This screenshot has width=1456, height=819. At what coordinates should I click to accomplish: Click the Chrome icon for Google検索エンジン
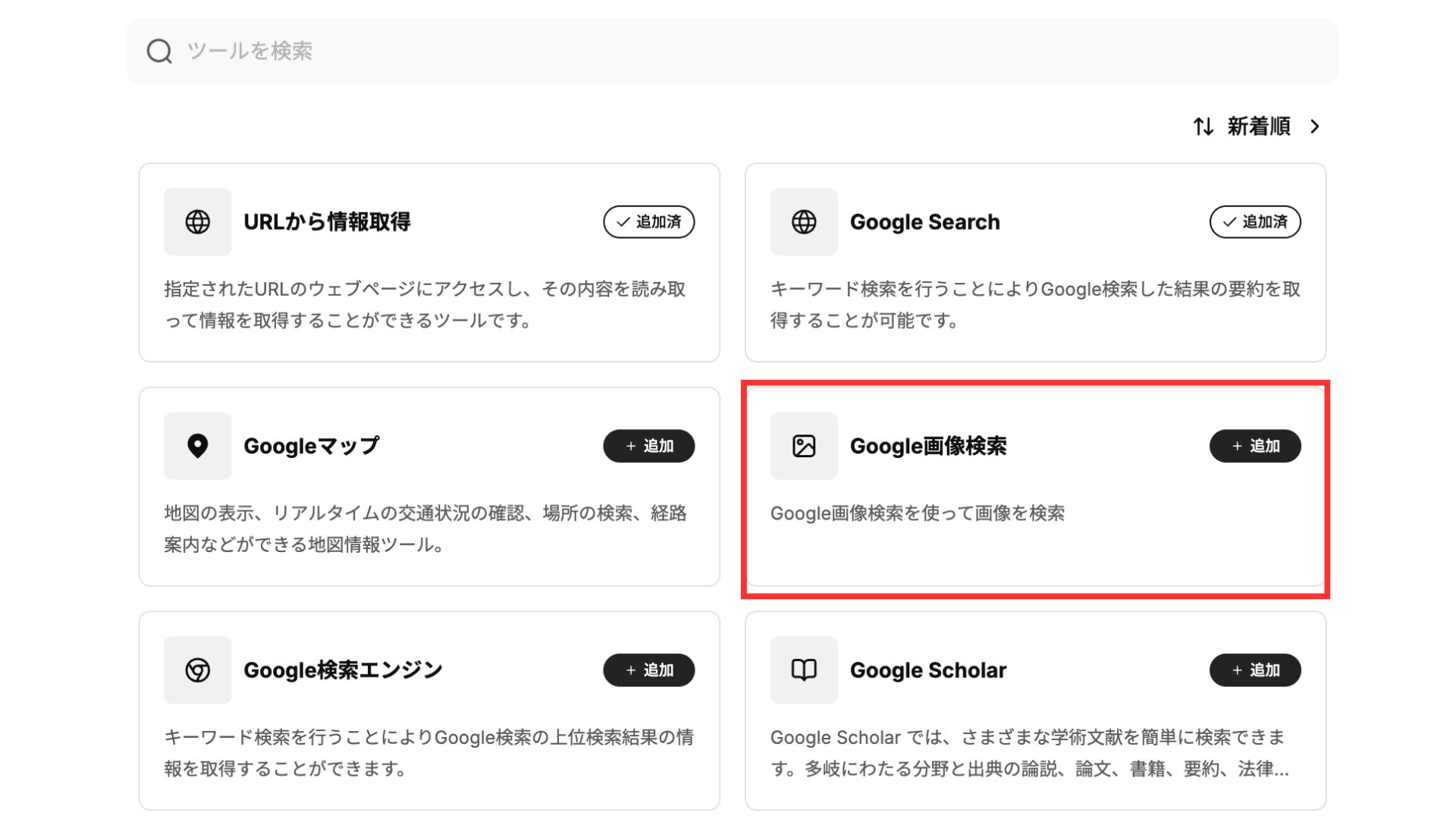(197, 670)
